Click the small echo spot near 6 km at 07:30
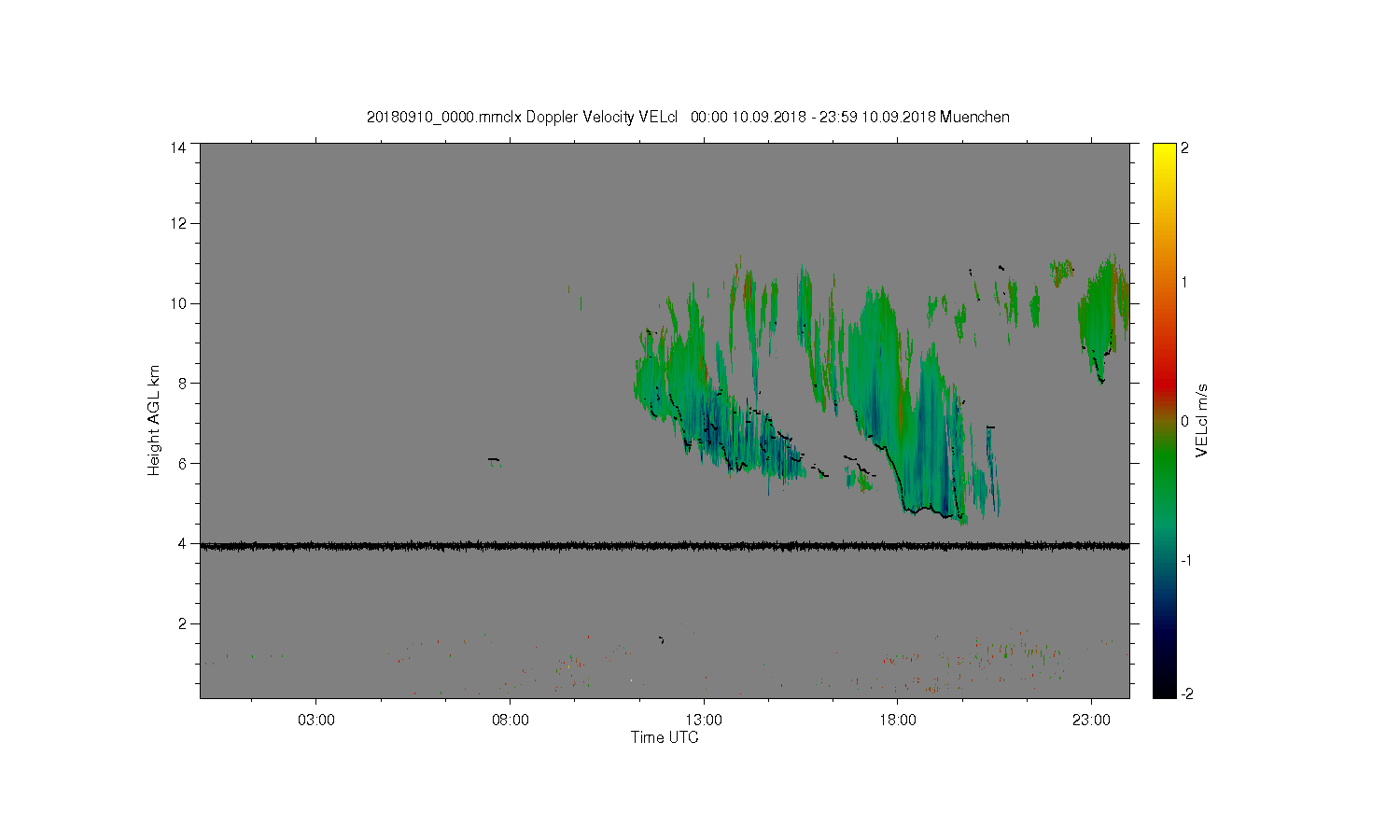This screenshot has height=840, width=1400. point(495,461)
